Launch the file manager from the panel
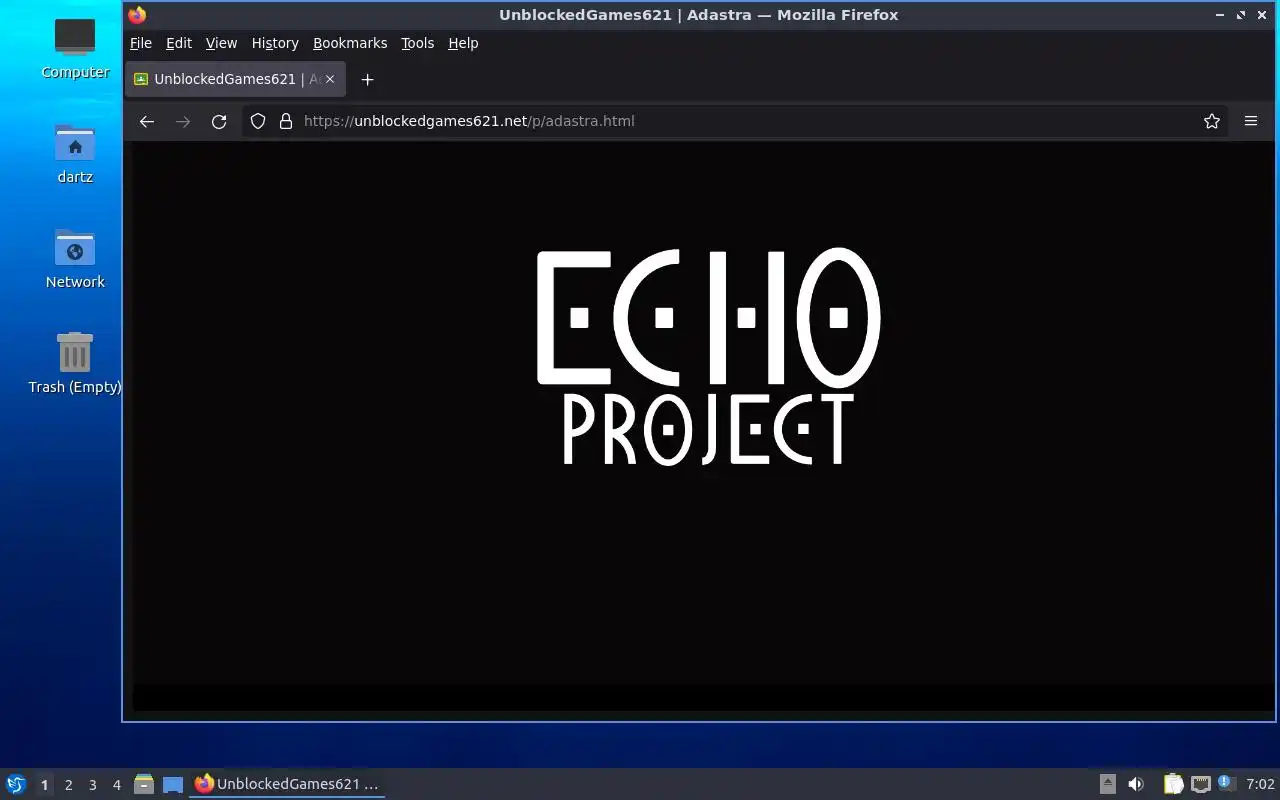 (144, 784)
